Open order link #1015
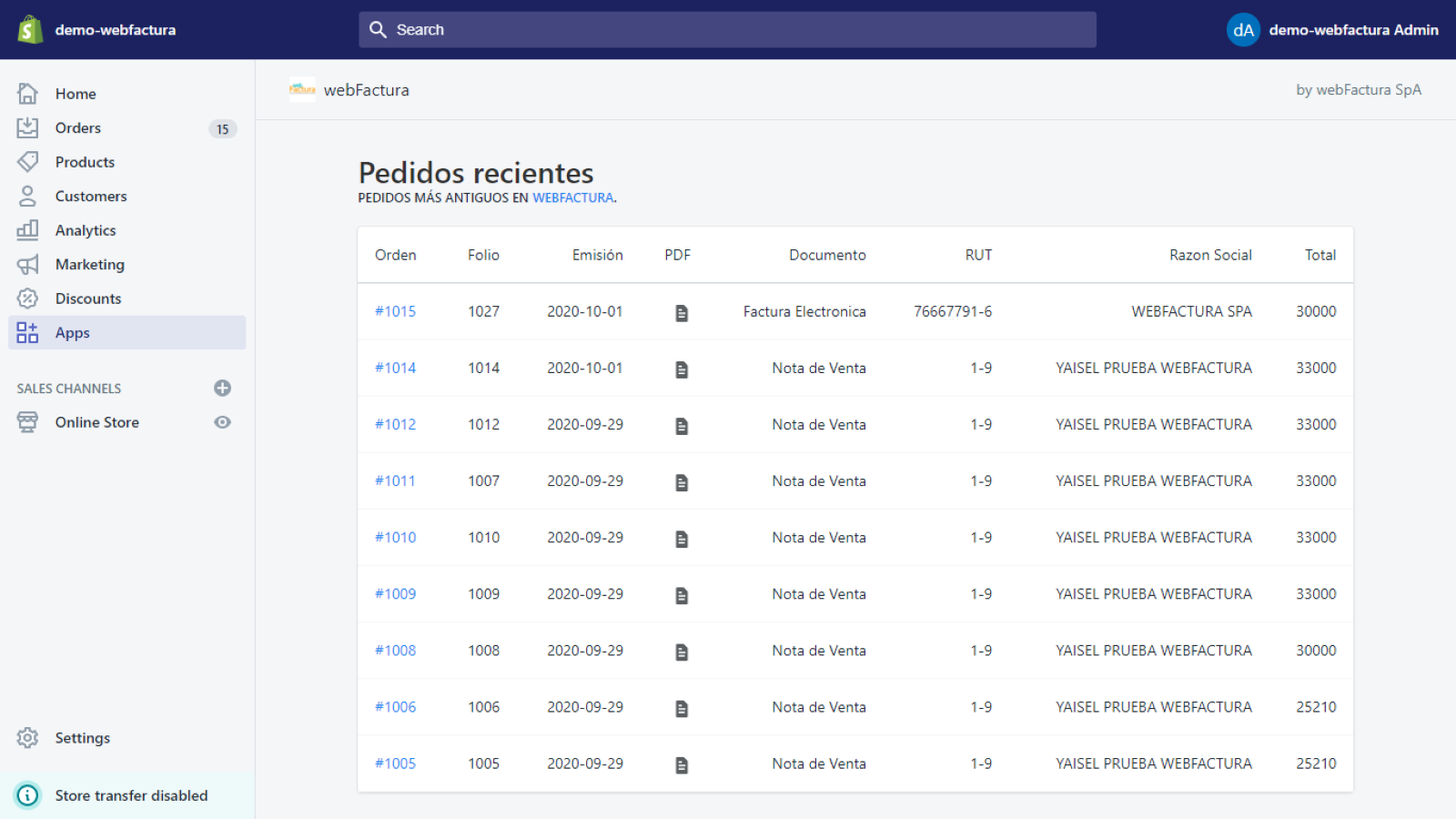The height and width of the screenshot is (819, 1456). pos(395,311)
